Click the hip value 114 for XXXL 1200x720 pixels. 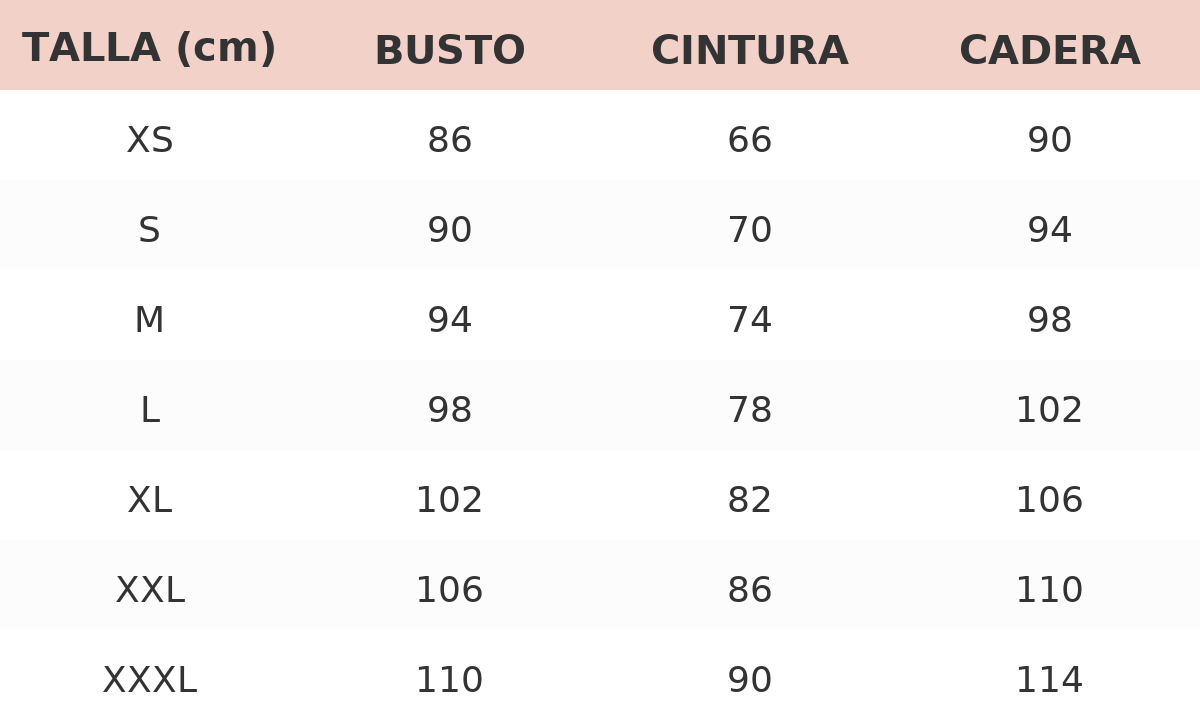tap(1049, 681)
